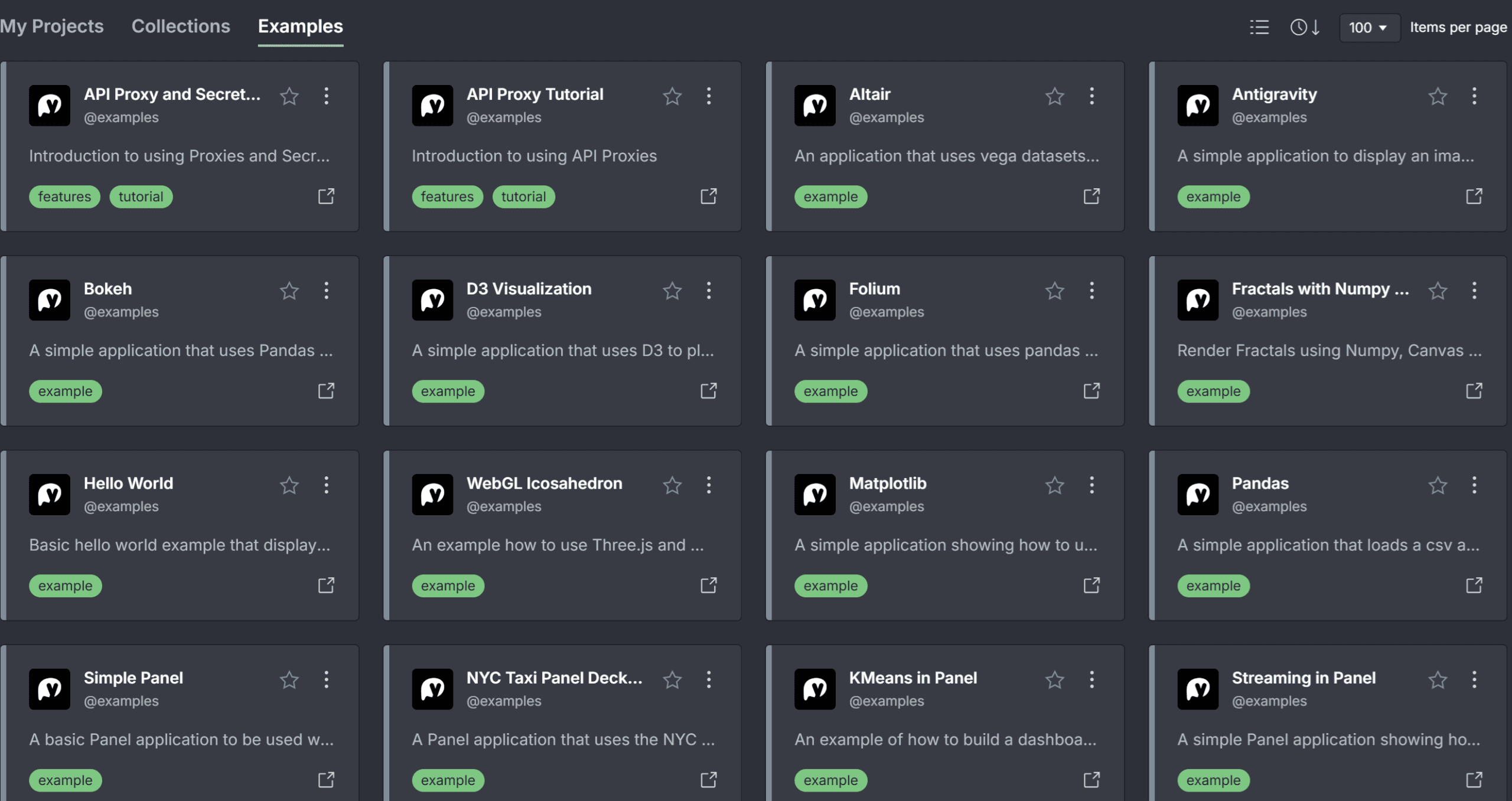Favorite the Simple Panel example

pyautogui.click(x=289, y=679)
